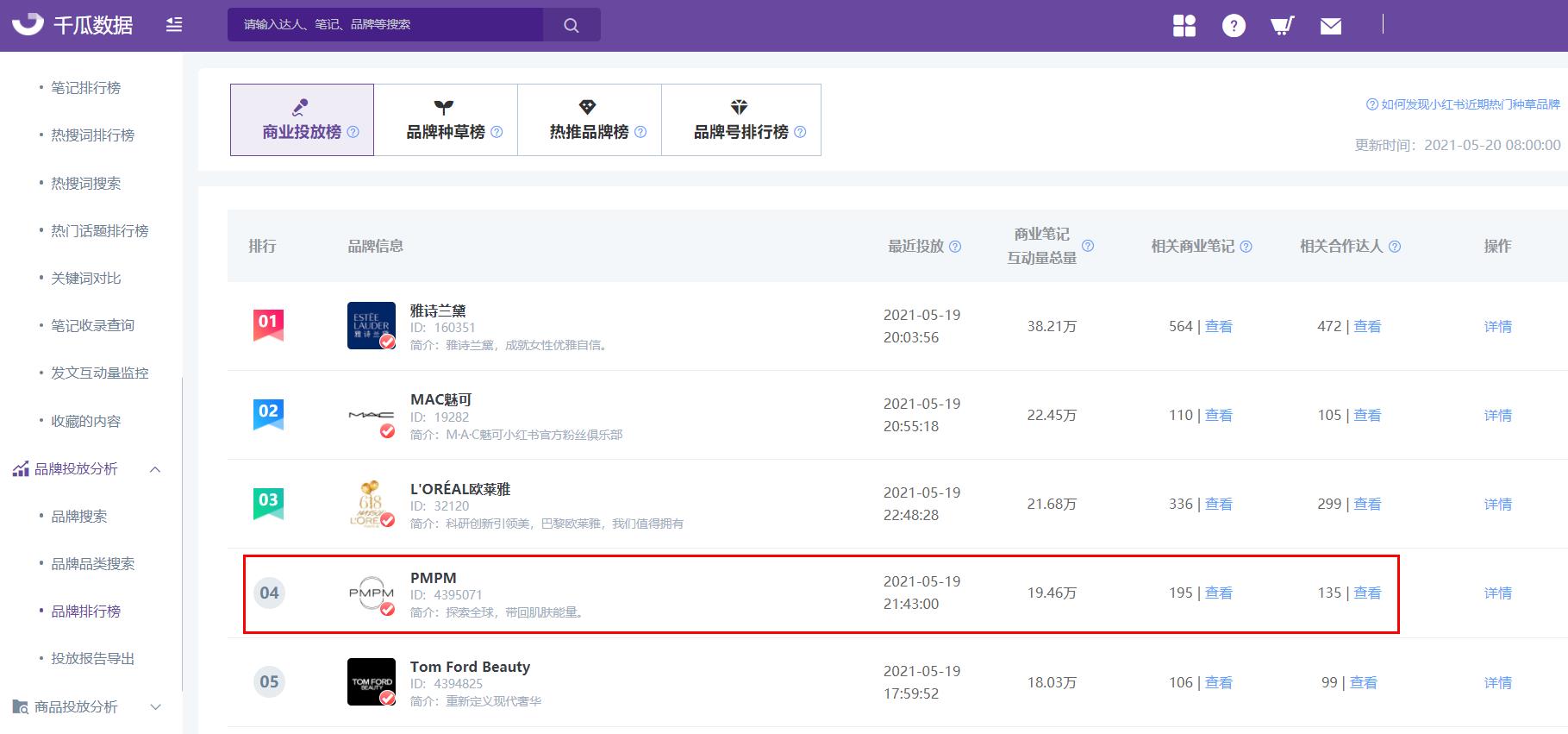Open MAC魅可 详情 link
Screen dimensions: 1568x734
[x=1498, y=415]
